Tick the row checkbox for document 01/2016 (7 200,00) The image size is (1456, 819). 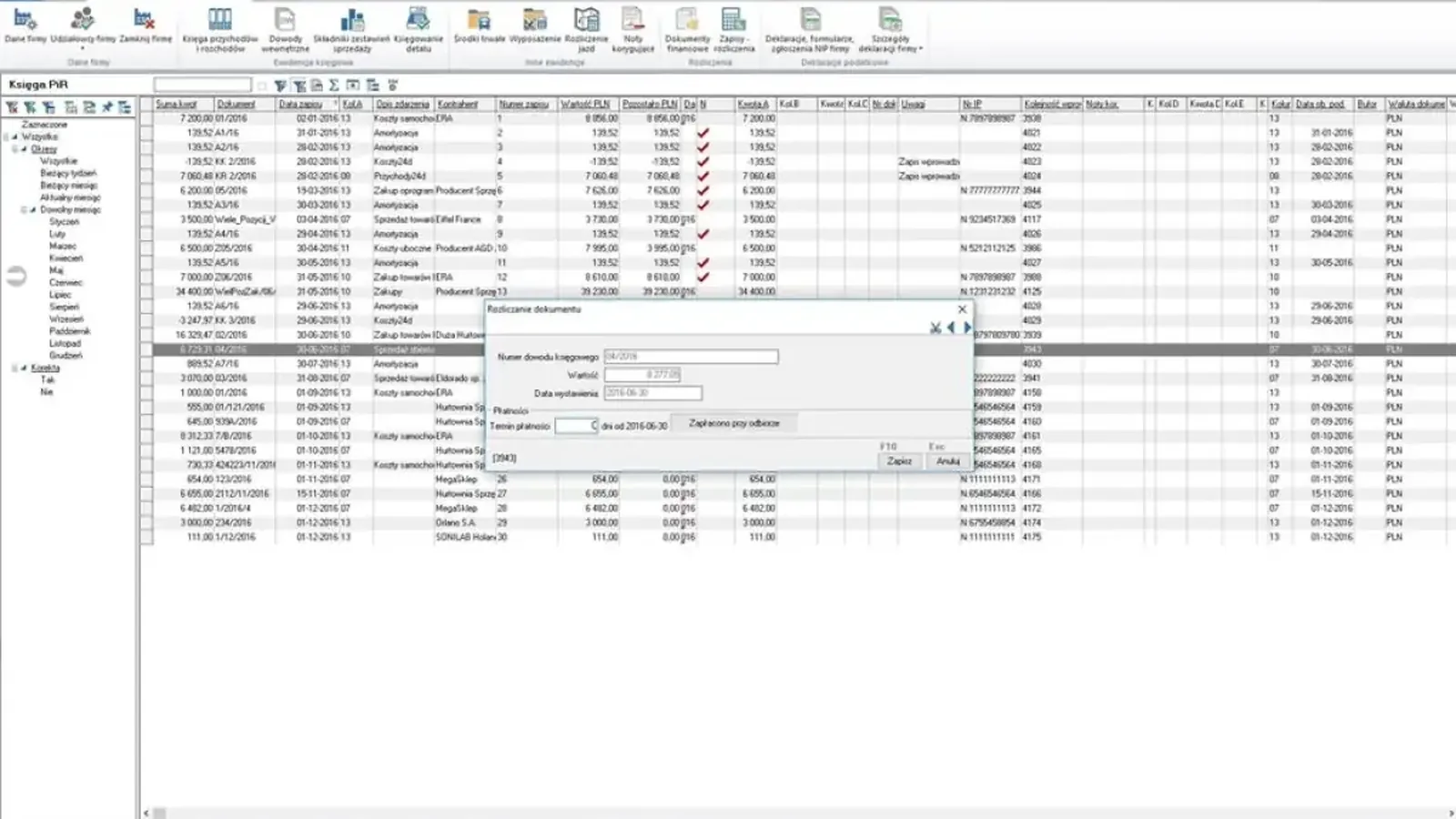click(147, 118)
